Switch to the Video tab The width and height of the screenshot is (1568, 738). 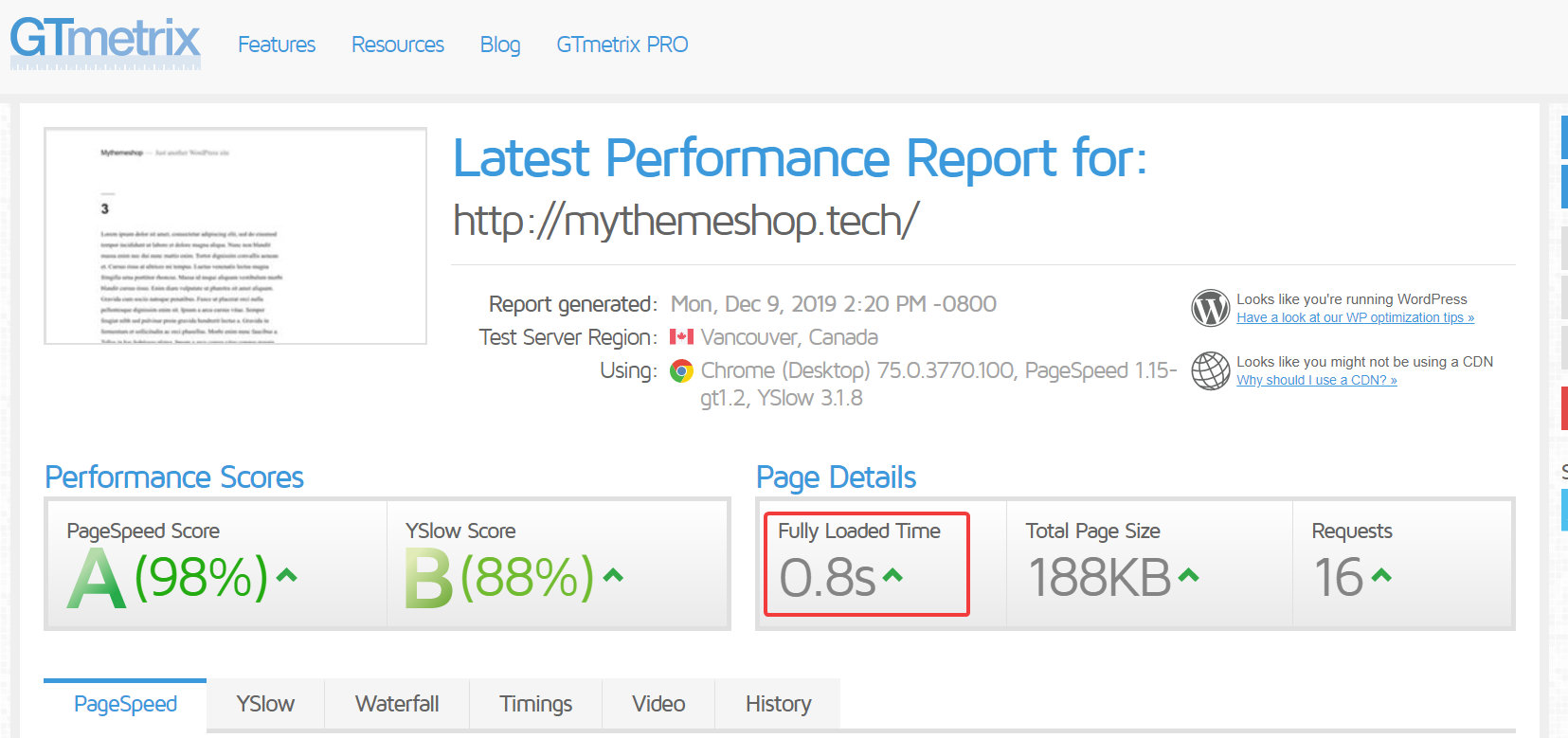click(x=658, y=704)
